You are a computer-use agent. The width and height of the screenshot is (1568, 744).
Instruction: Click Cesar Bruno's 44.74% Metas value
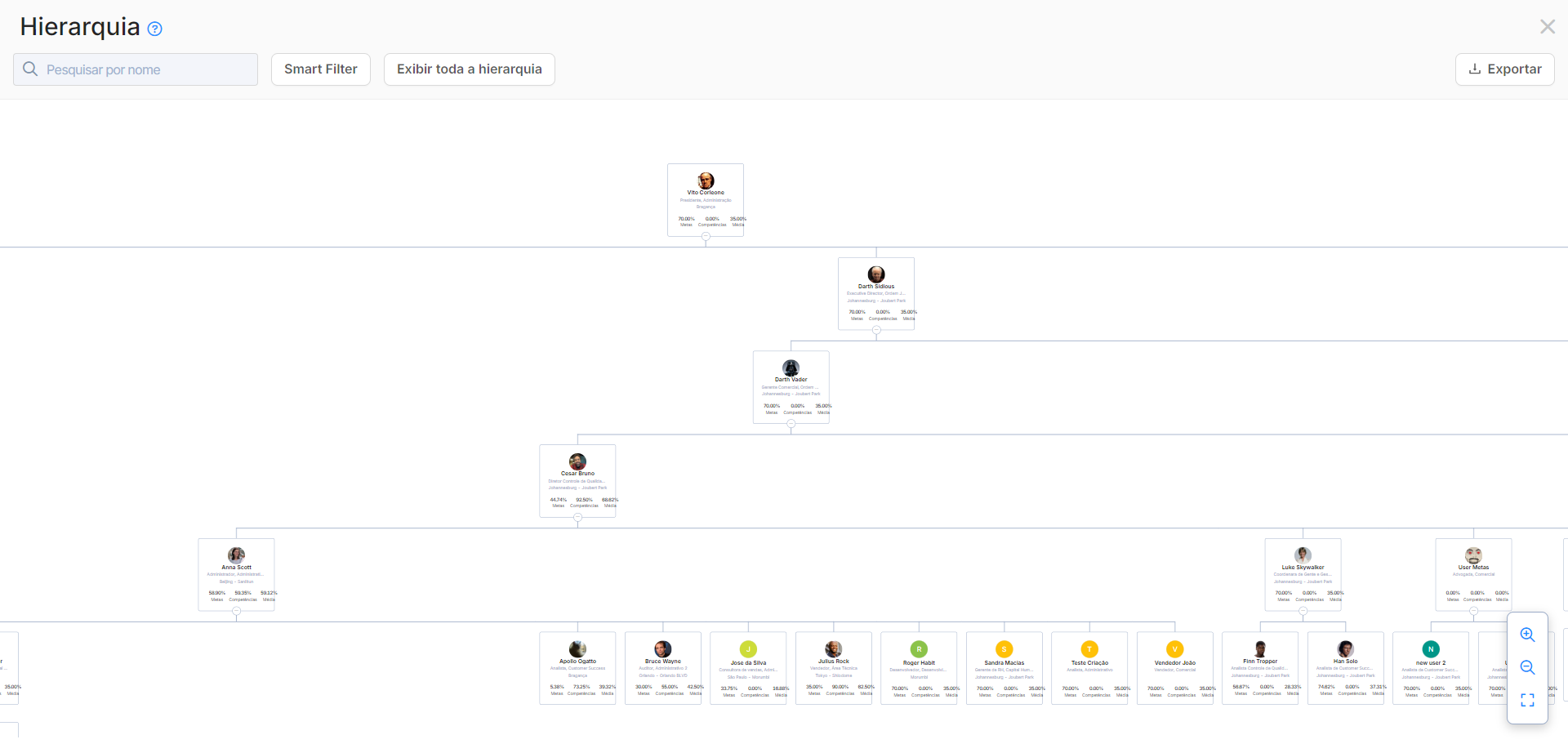(x=559, y=500)
